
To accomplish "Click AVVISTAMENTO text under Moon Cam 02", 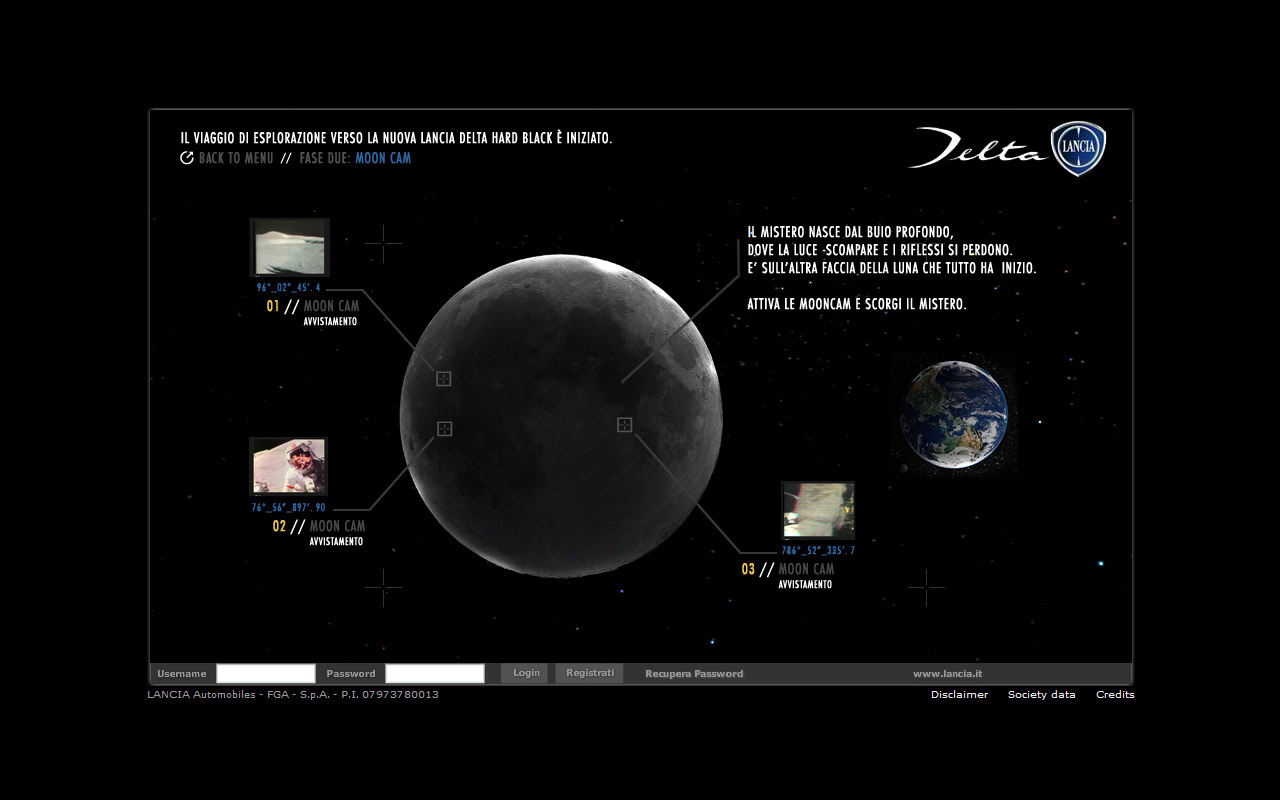I will pyautogui.click(x=336, y=542).
